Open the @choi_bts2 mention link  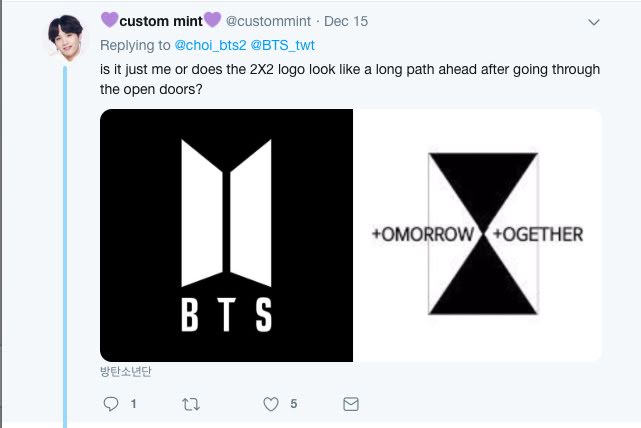[210, 45]
